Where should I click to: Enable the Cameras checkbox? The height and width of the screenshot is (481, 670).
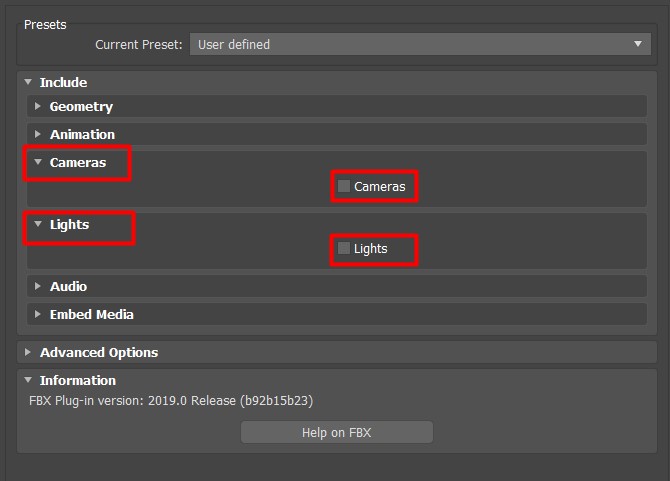[x=344, y=186]
